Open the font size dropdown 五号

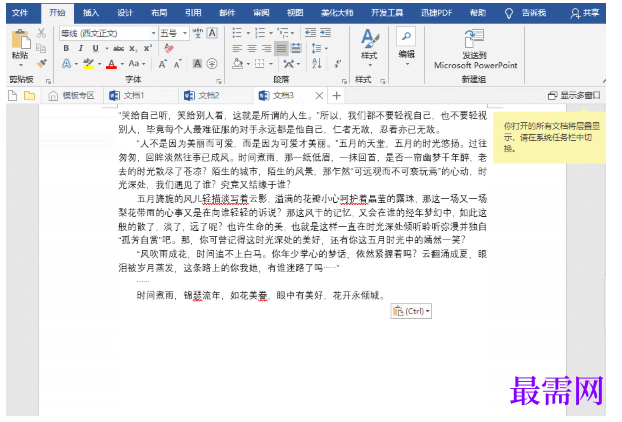[185, 33]
